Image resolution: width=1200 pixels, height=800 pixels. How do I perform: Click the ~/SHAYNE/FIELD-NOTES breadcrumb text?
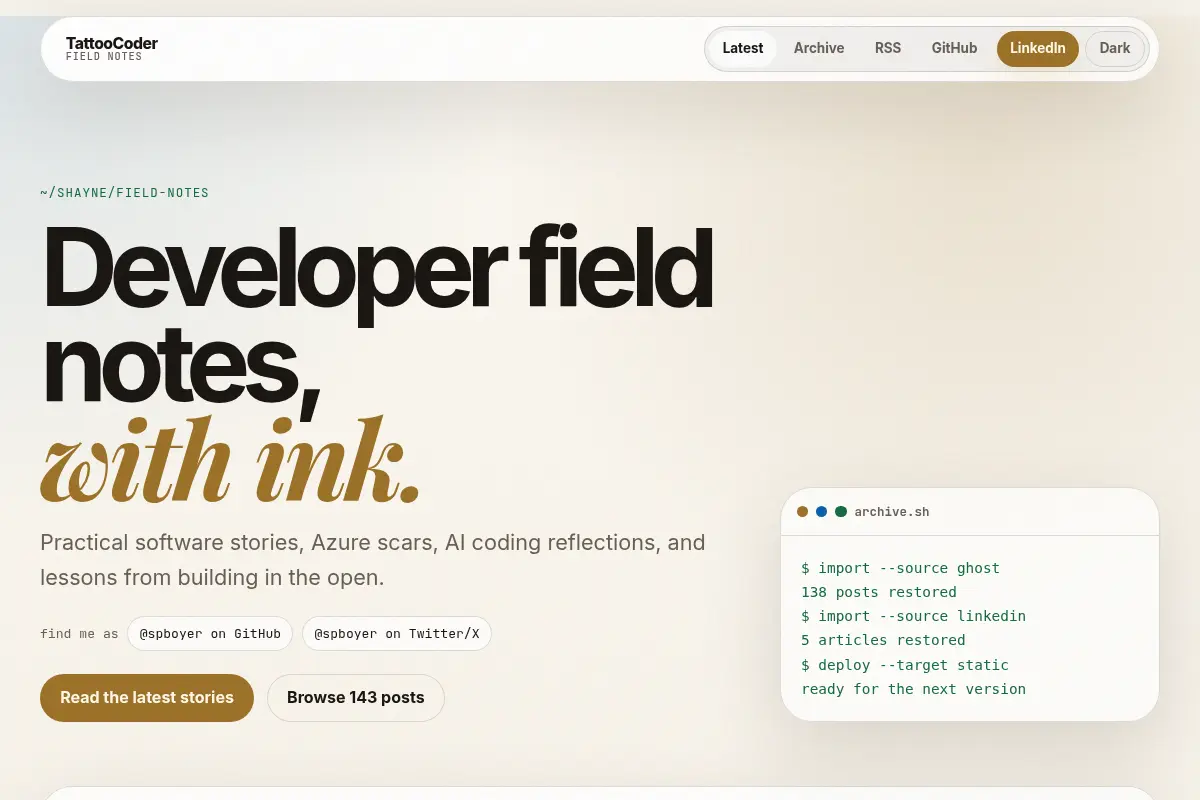click(x=125, y=193)
